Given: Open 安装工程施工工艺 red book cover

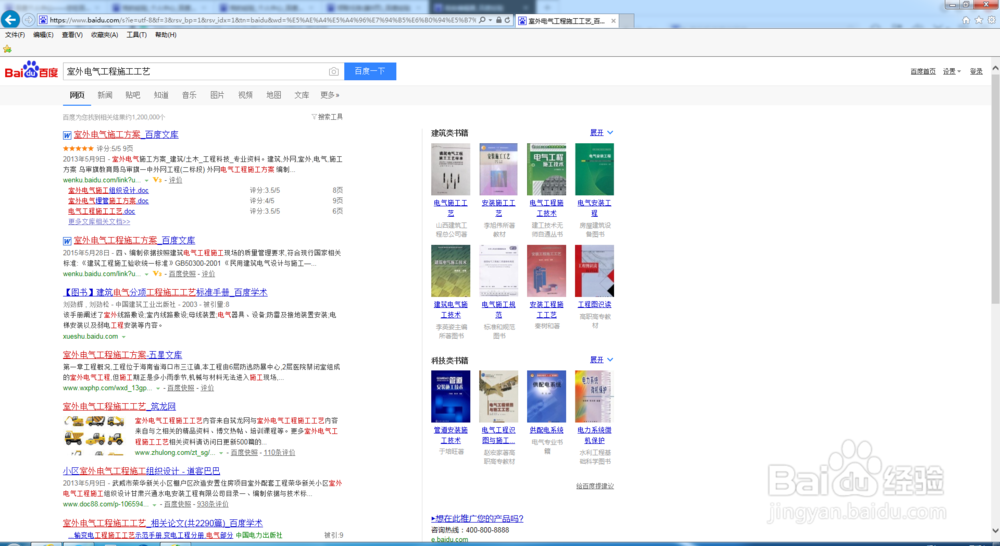Looking at the screenshot, I should point(547,270).
